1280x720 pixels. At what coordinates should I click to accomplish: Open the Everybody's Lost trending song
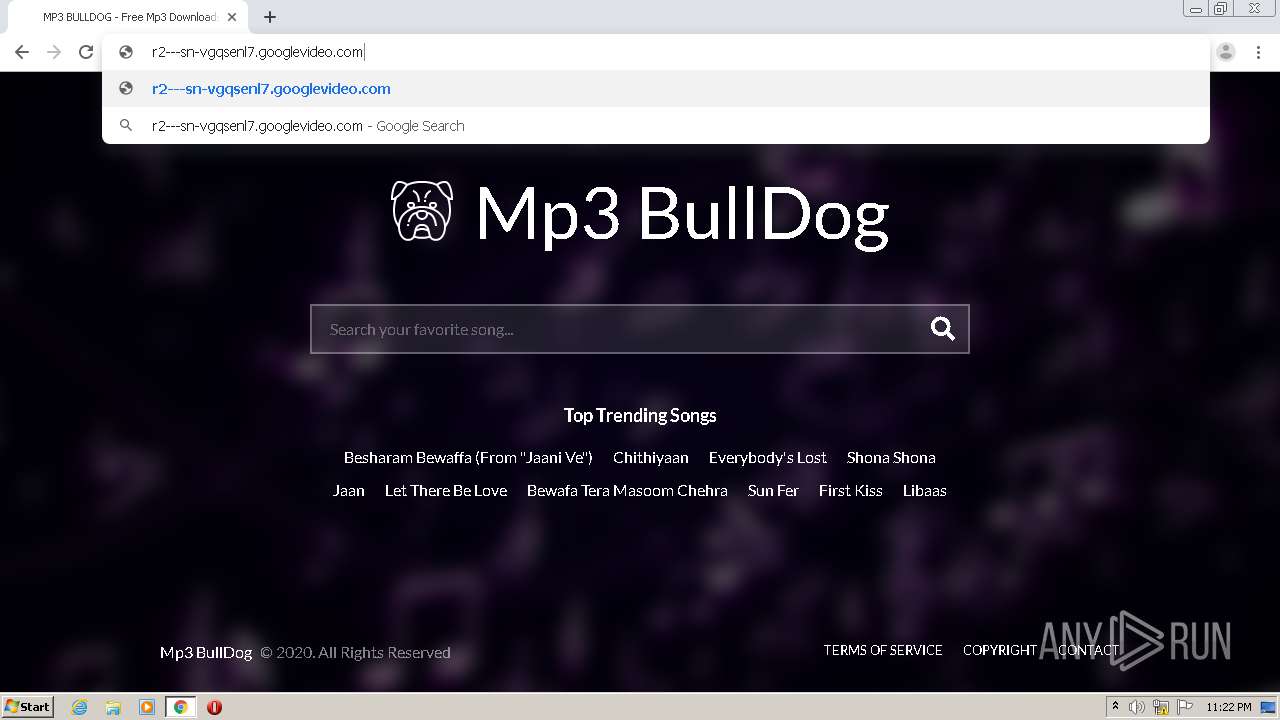(x=768, y=457)
